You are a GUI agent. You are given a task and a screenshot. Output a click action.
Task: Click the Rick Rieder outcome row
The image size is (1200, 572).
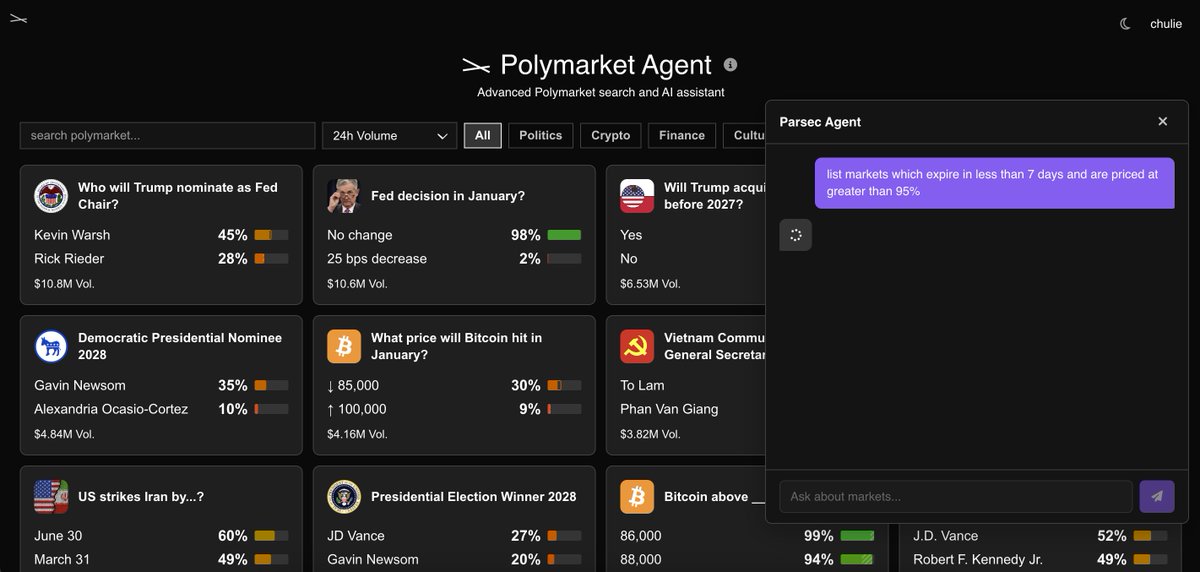click(x=161, y=259)
